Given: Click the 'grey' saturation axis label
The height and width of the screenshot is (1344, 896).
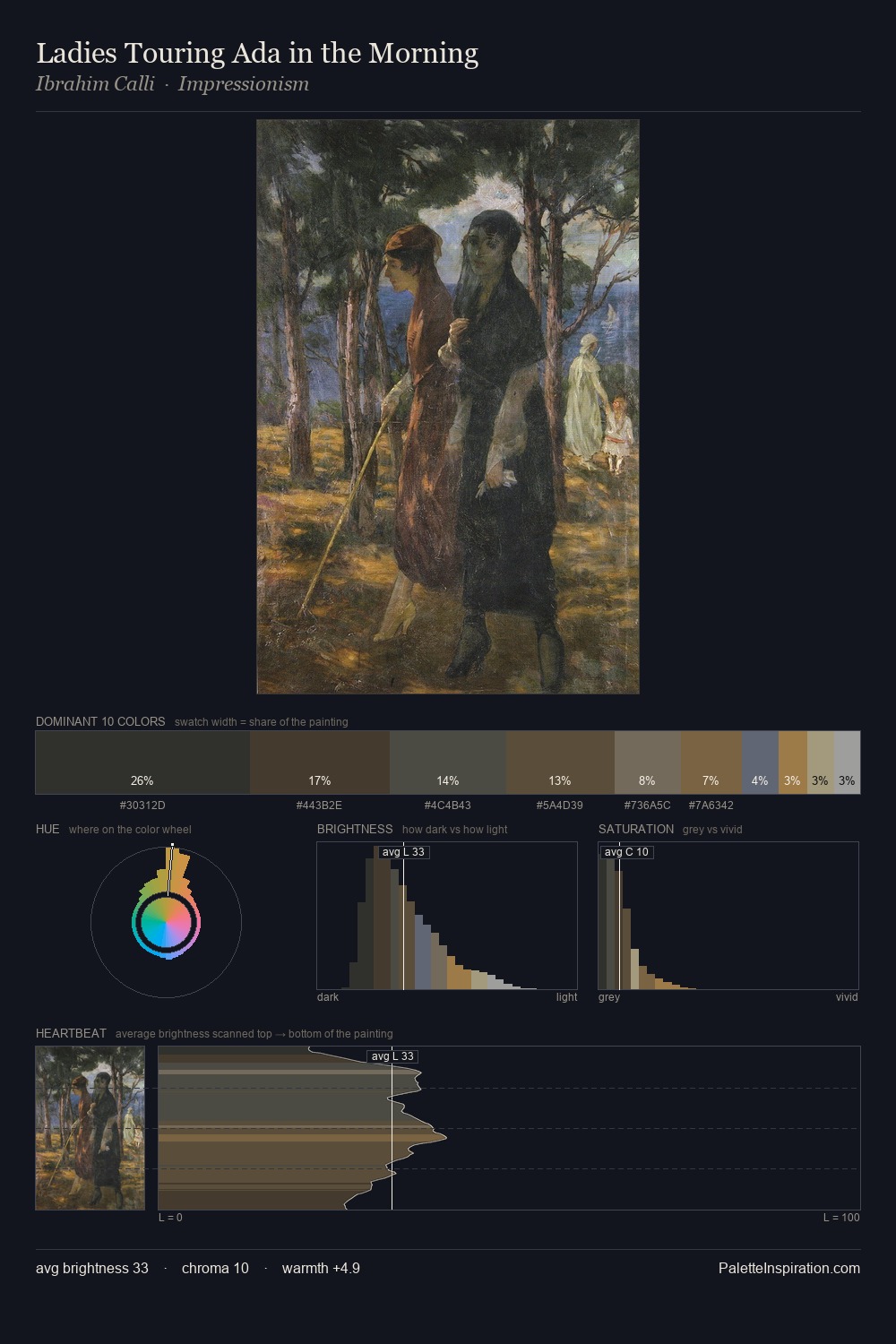Looking at the screenshot, I should click(609, 997).
